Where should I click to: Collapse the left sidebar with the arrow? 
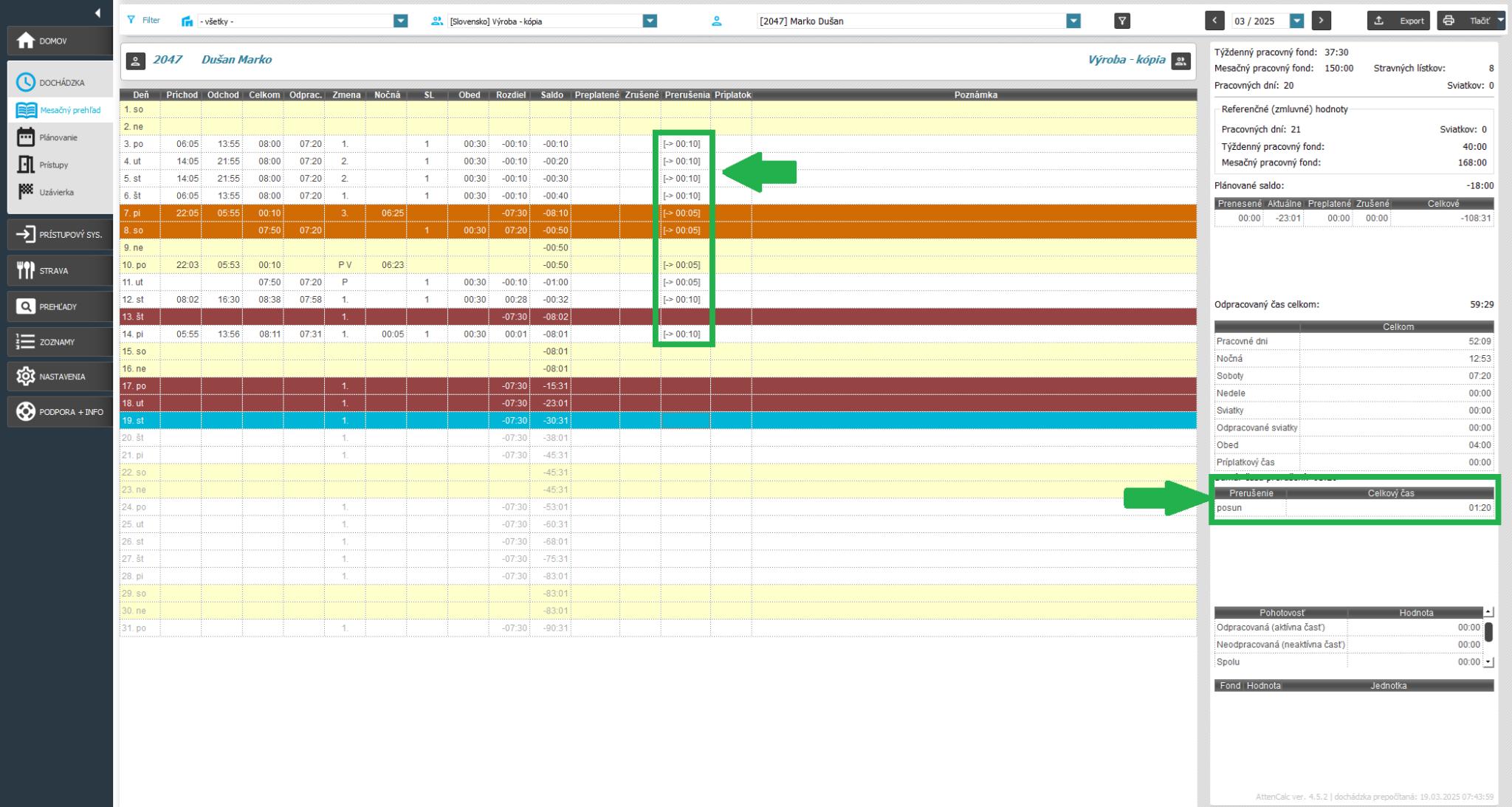[97, 13]
